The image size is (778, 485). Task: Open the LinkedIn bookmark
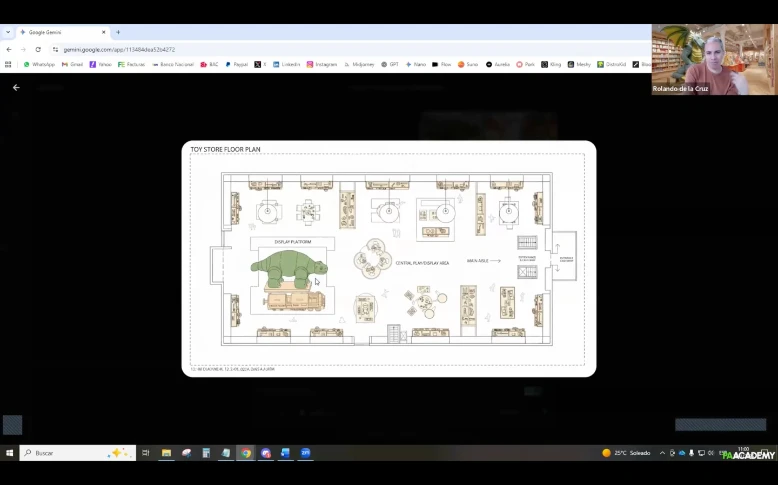286,64
